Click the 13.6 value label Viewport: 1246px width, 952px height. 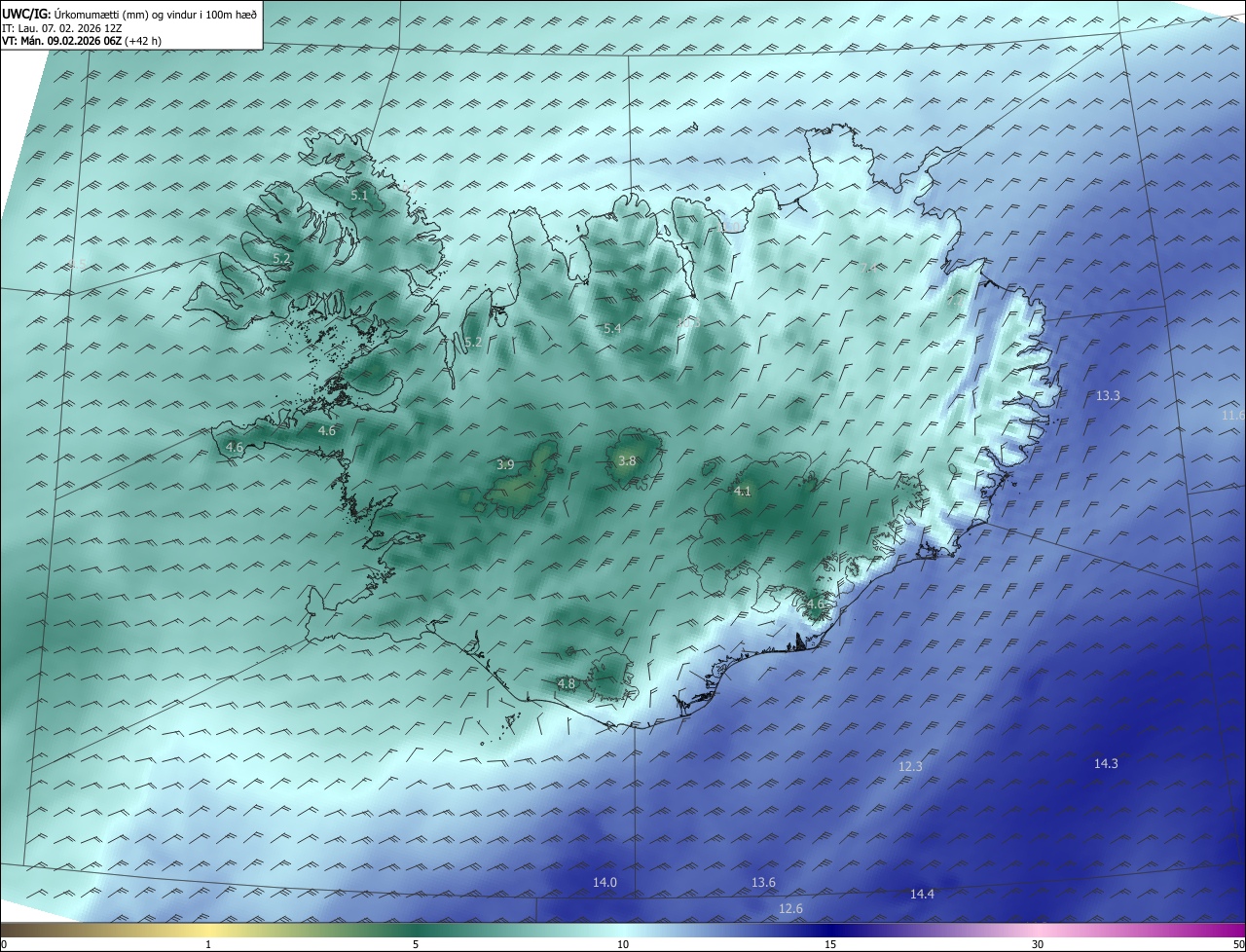click(x=763, y=883)
